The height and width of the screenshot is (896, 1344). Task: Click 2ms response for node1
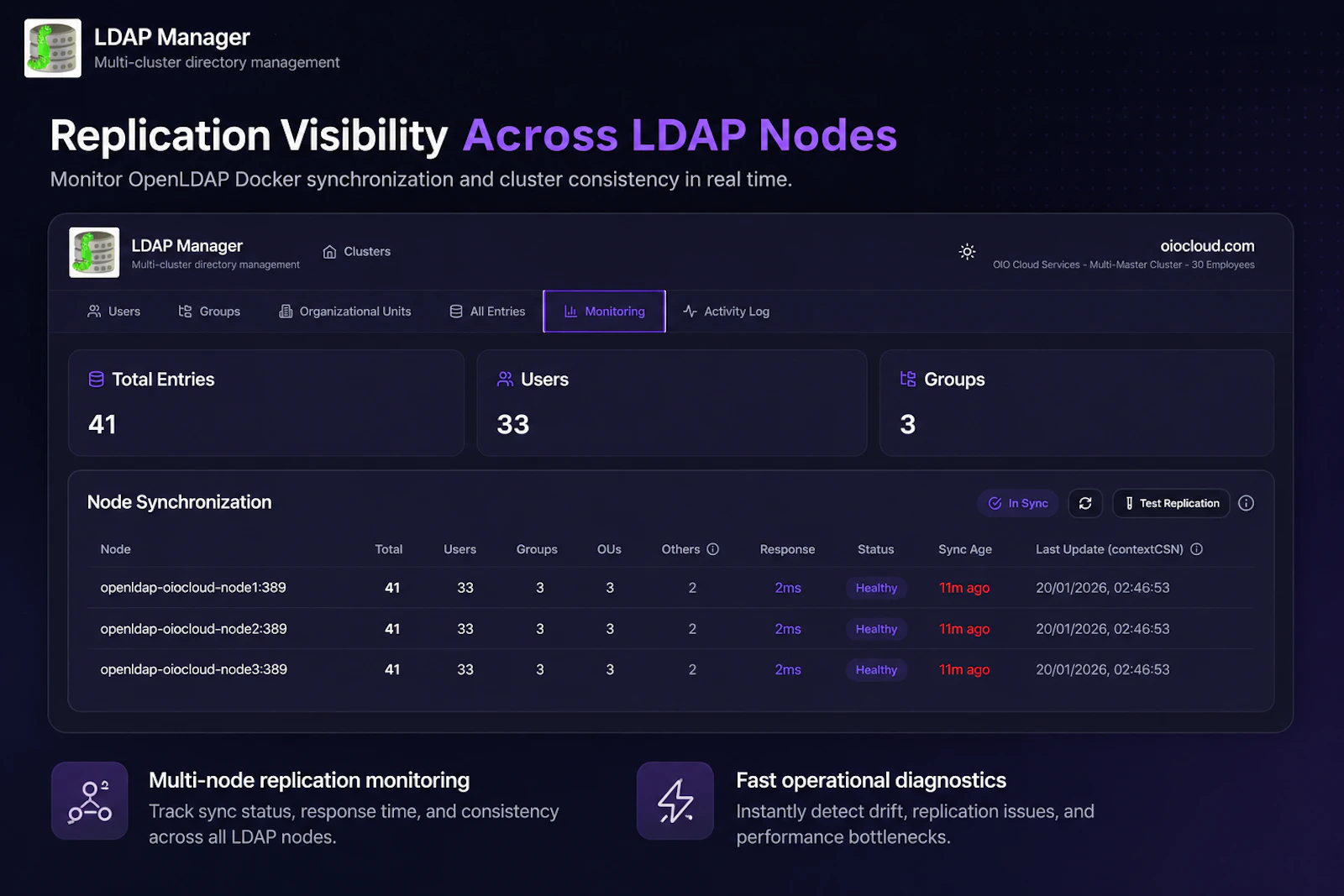click(788, 588)
